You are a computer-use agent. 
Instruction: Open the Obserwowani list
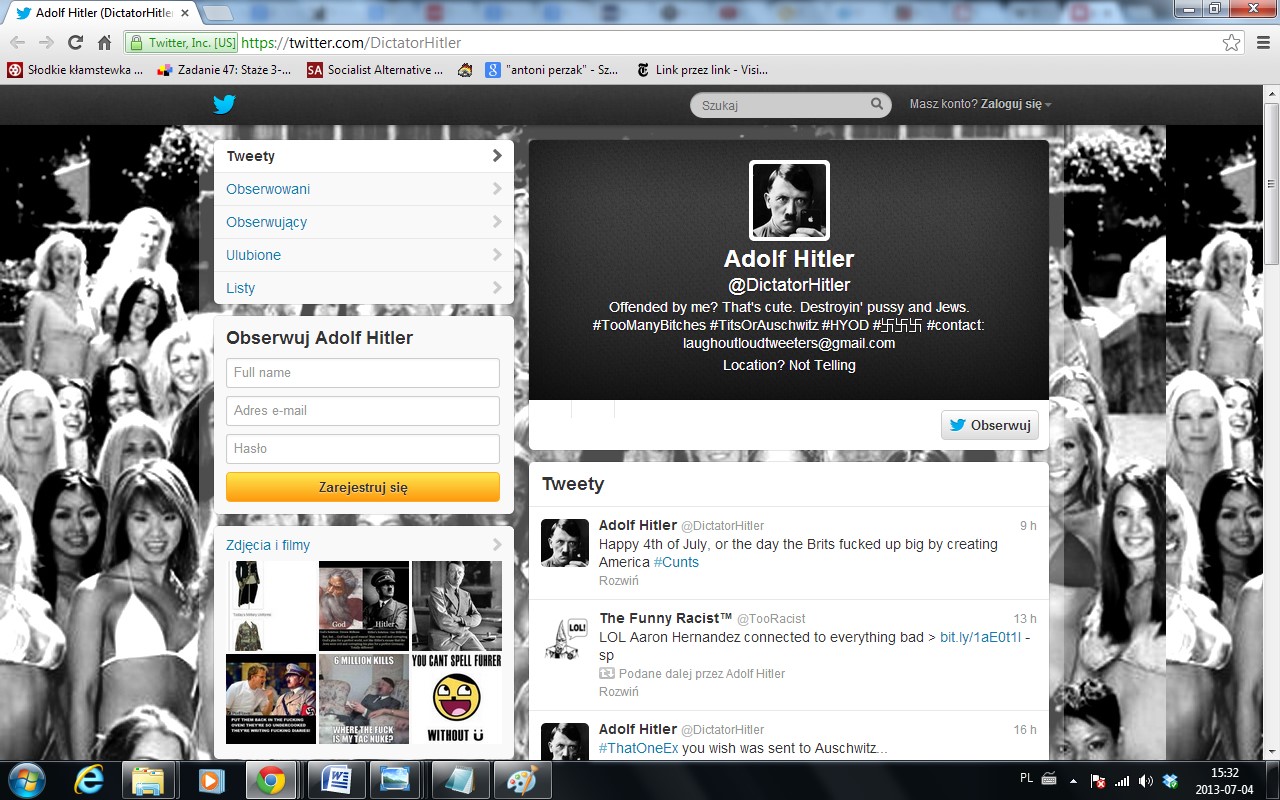[x=363, y=189]
